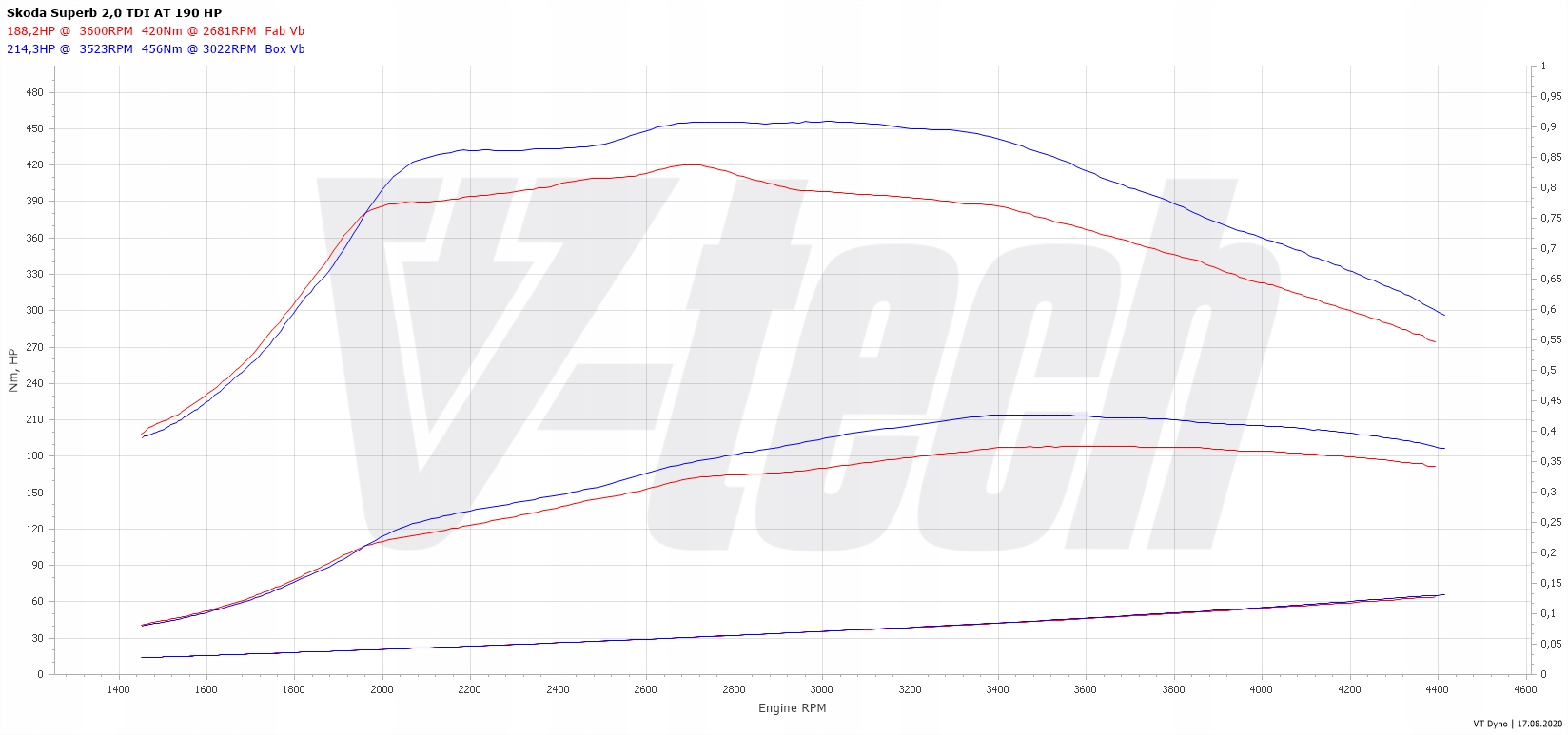Click the 4000 label on the RPM axis
Image resolution: width=1568 pixels, height=735 pixels.
point(1262,689)
